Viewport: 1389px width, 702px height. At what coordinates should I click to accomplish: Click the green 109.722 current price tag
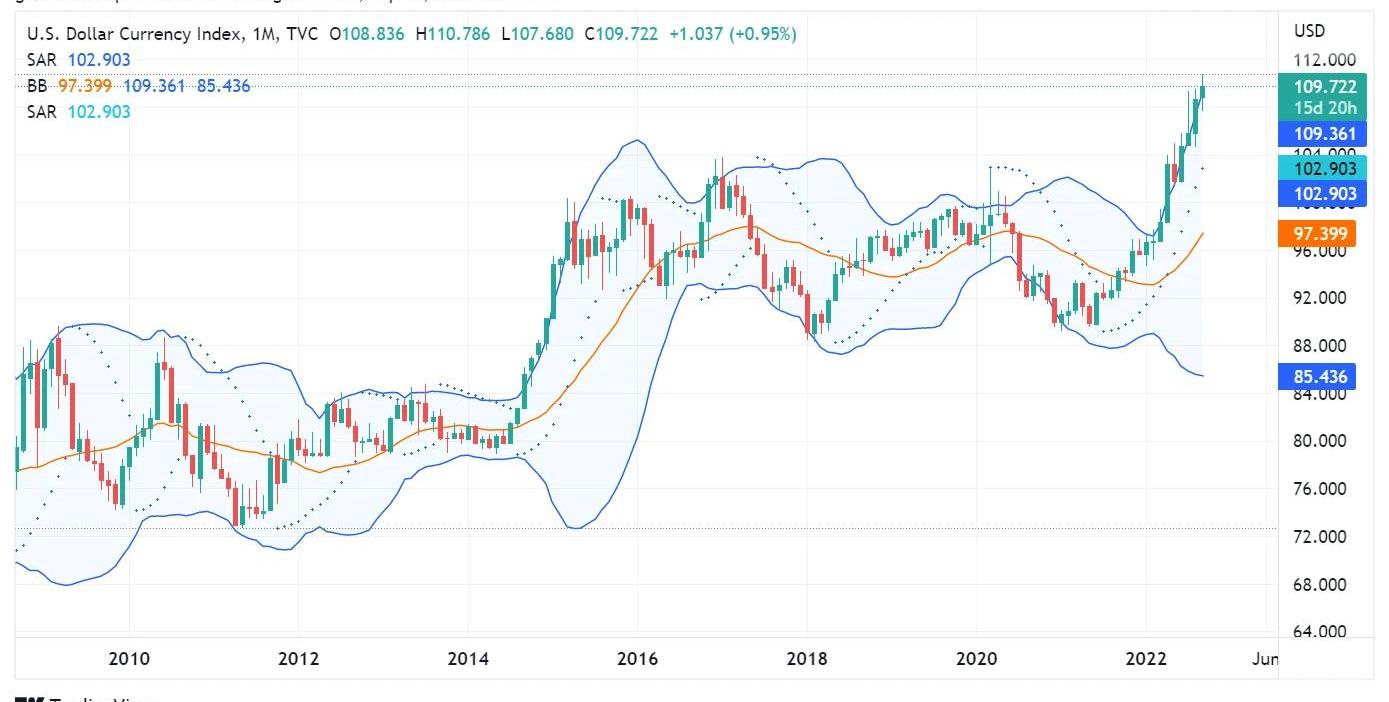click(x=1325, y=87)
